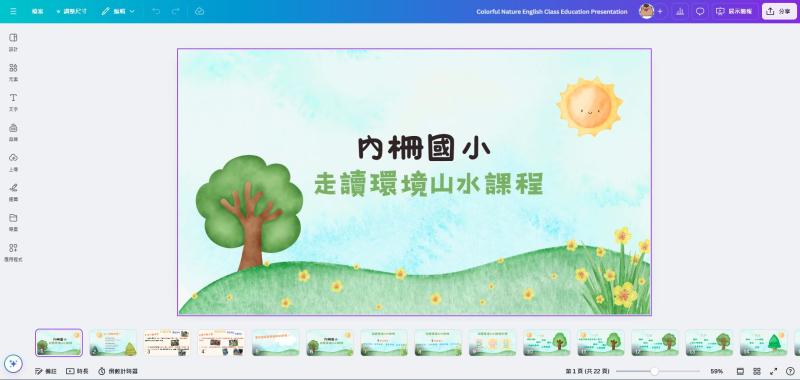Open the 時長 duration option
This screenshot has height=380, width=800.
coord(78,371)
